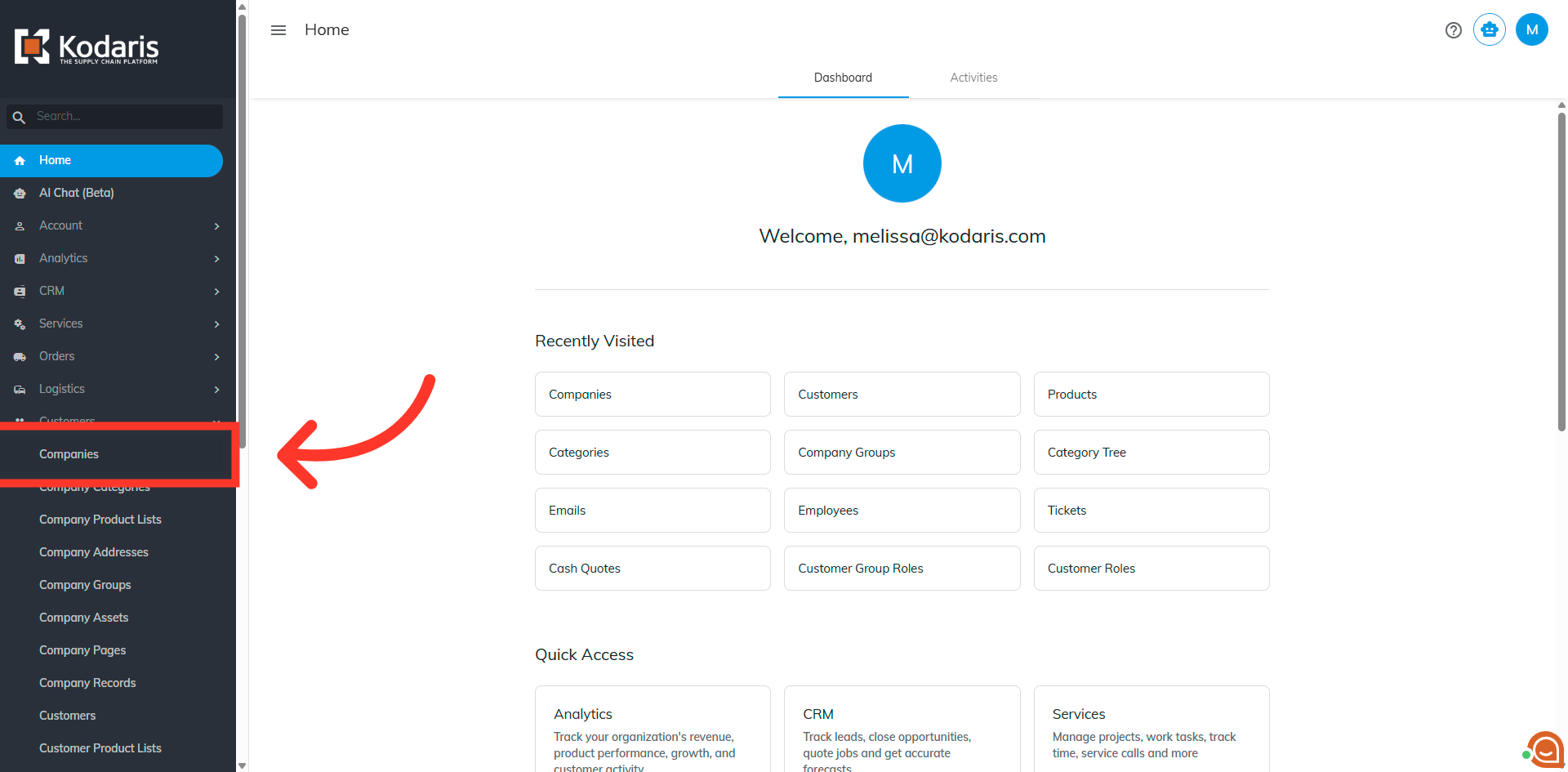Click the main page vertical scrollbar
The height and width of the screenshot is (772, 1568).
(1561, 271)
